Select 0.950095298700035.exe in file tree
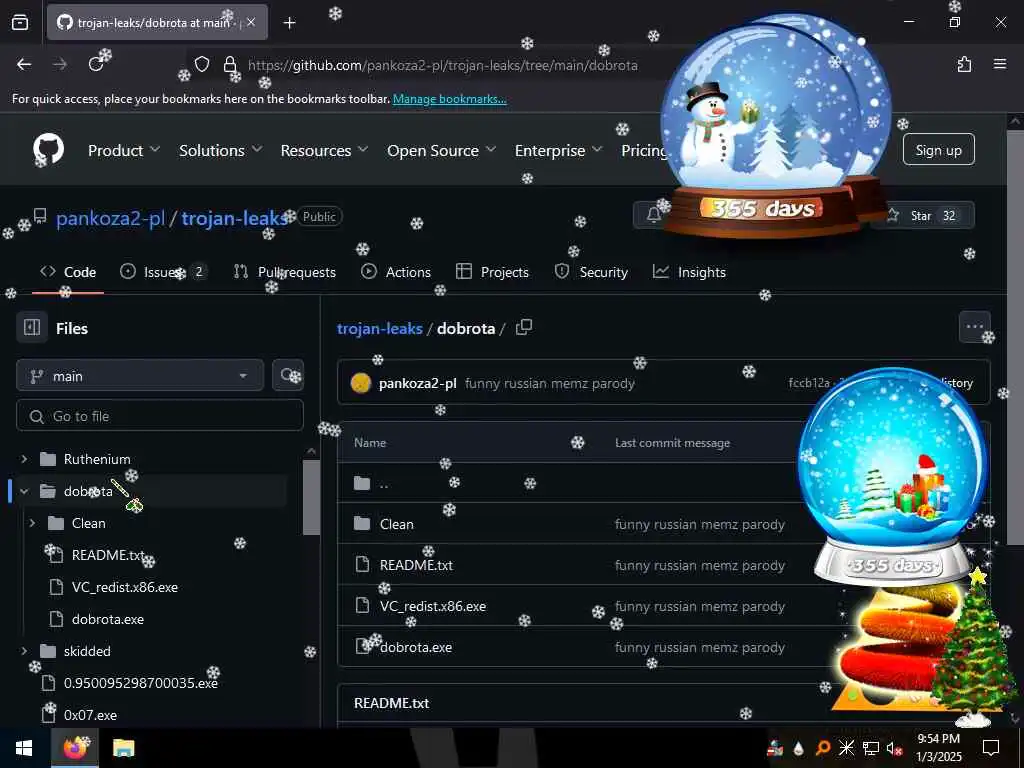 pos(140,683)
